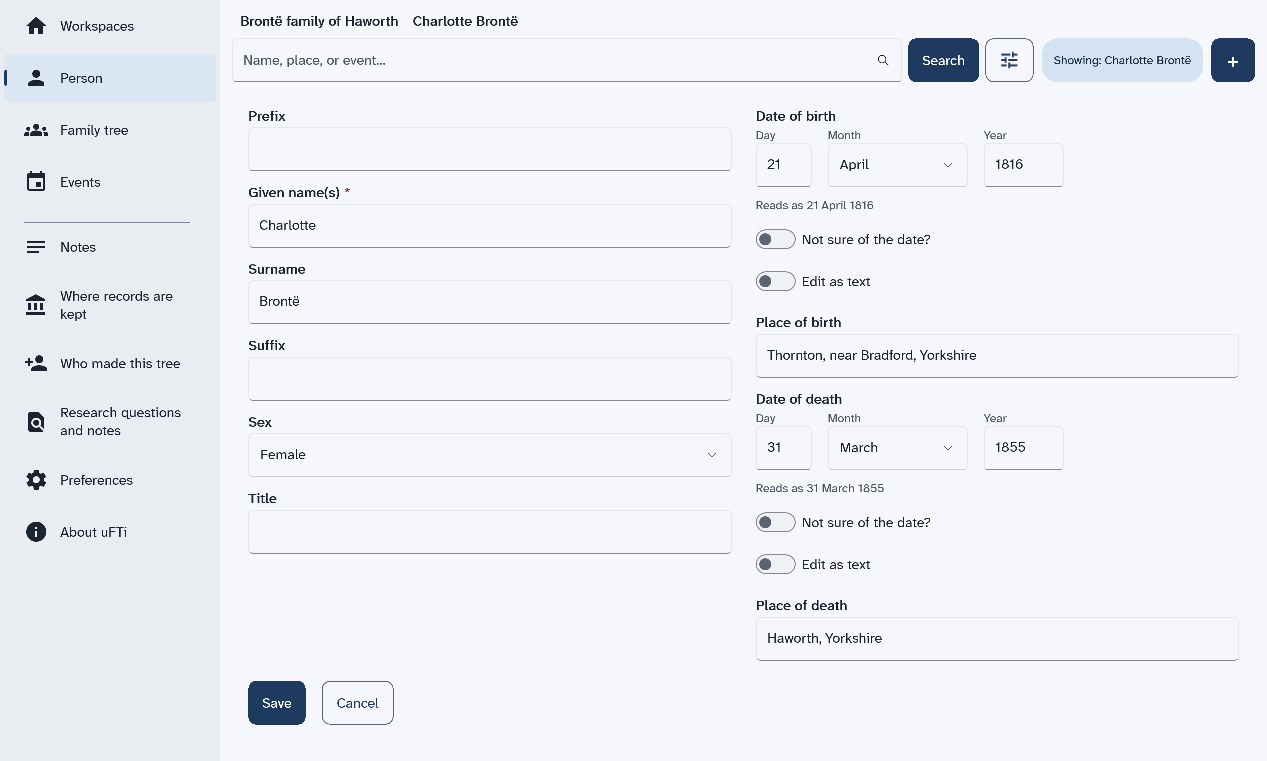This screenshot has width=1267, height=761.
Task: Click the name, place, or event search box
Action: 567,60
